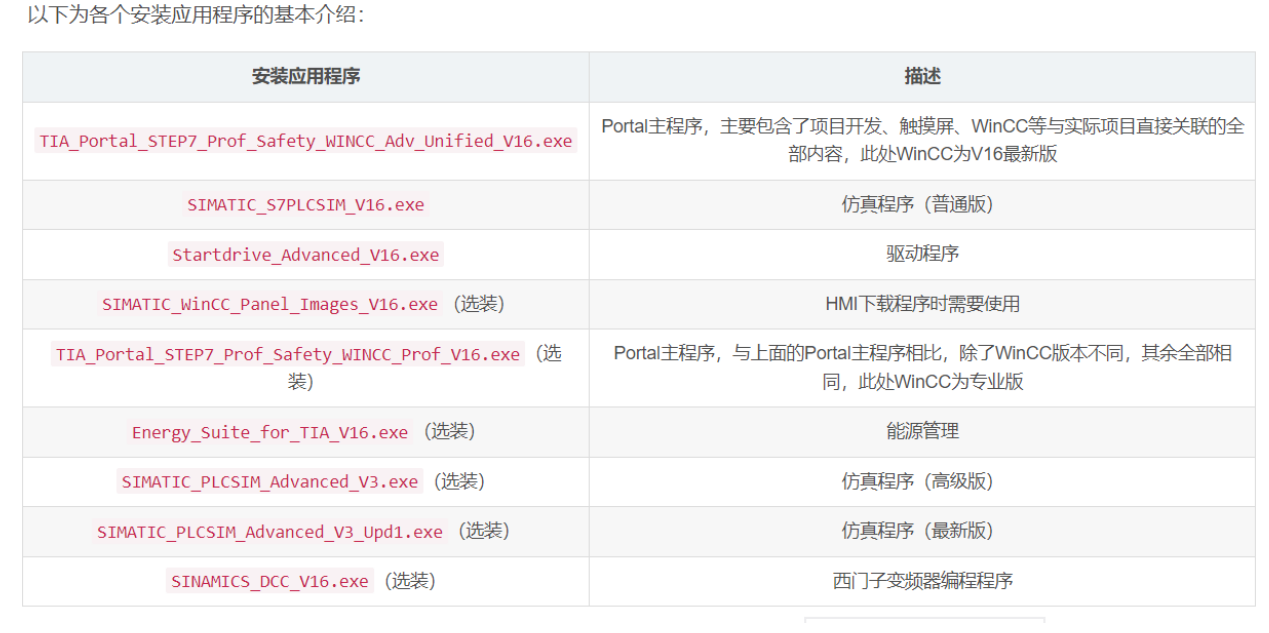Image resolution: width=1269 pixels, height=633 pixels.
Task: Click the TIA_Portal_STEP7_Prof_Safety_WINCC_Prof_V16.exe filename
Action: point(288,355)
